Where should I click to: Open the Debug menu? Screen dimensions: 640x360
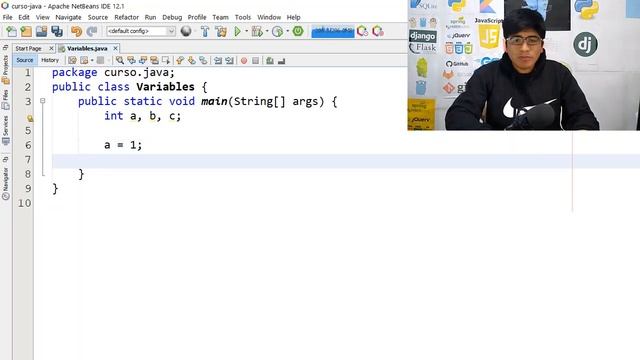click(172, 17)
